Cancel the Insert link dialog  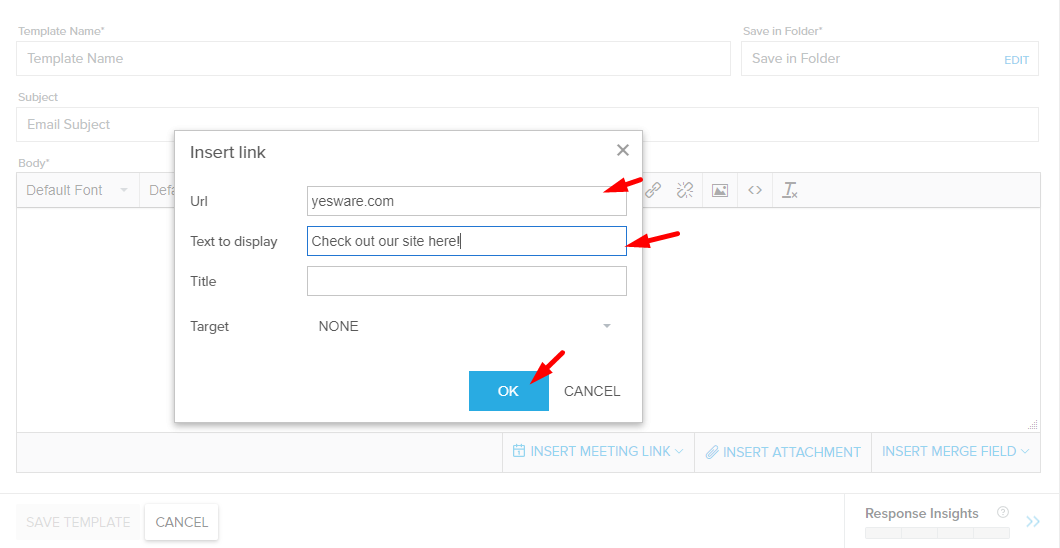[592, 391]
